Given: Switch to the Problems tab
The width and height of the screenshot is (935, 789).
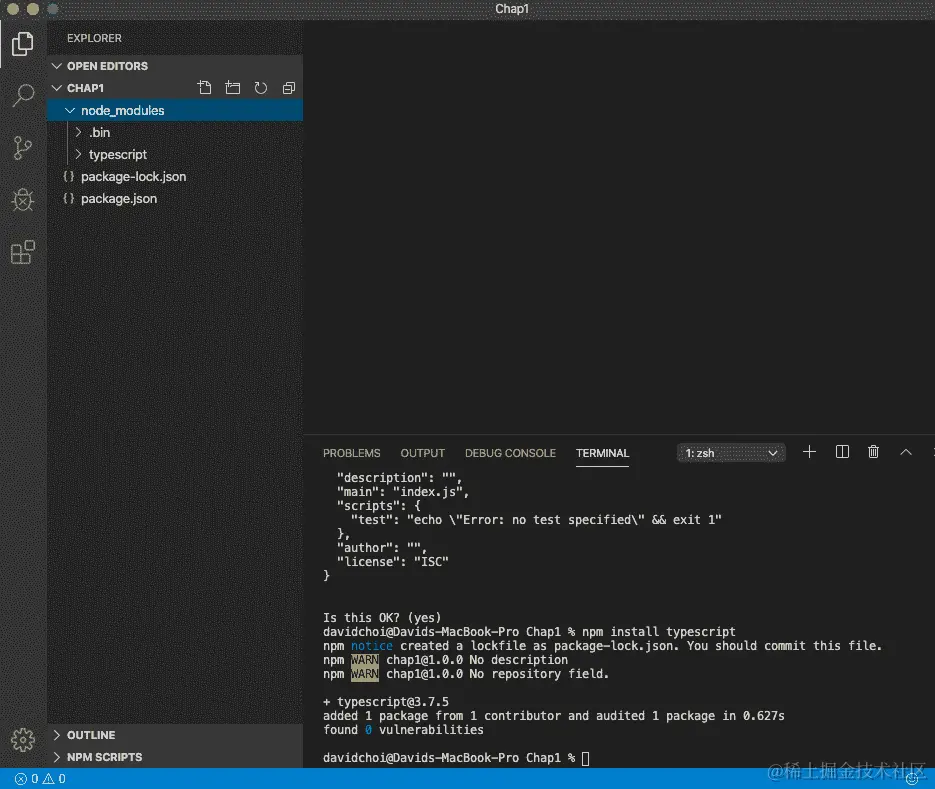Looking at the screenshot, I should (x=351, y=453).
